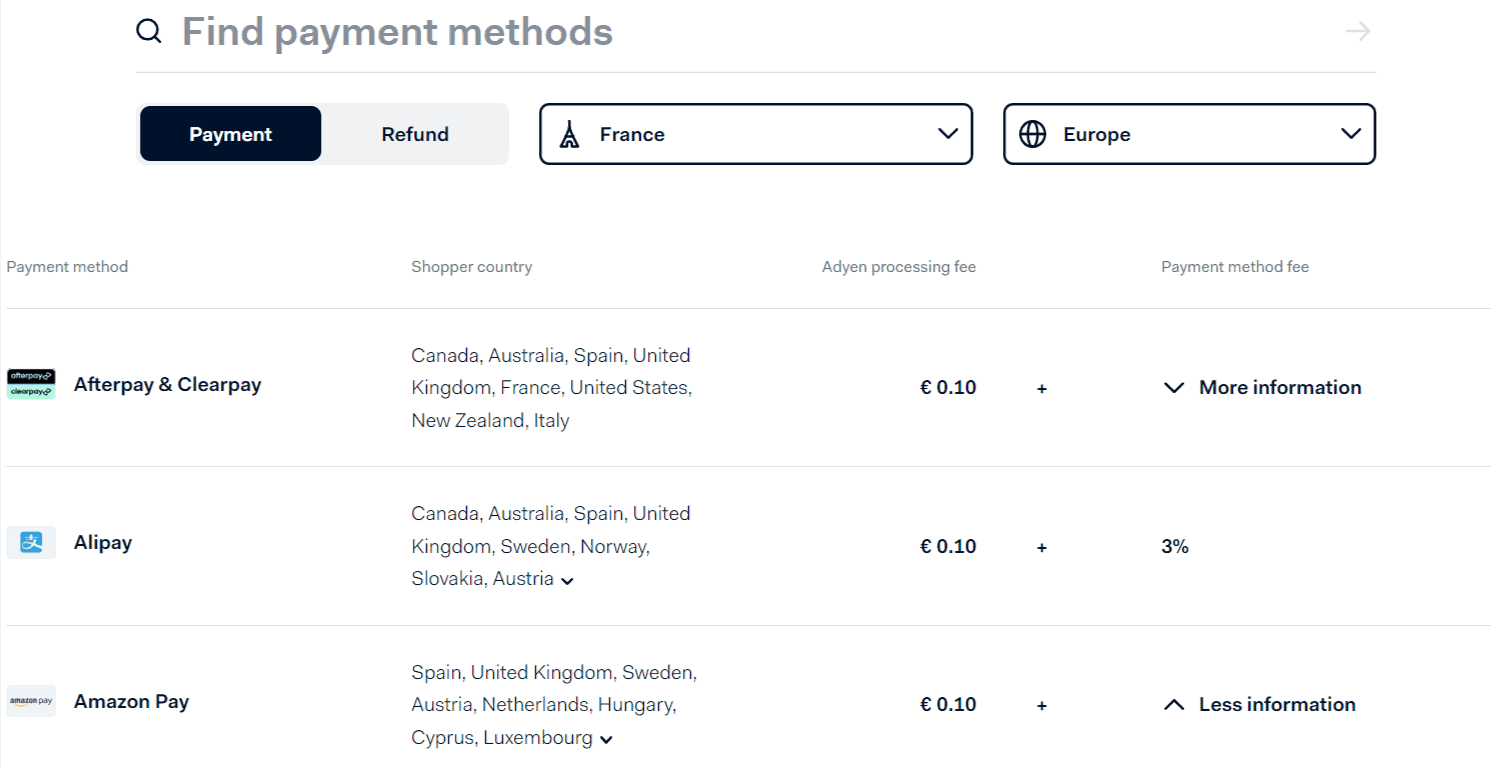1491x768 pixels.
Task: Toggle more shopper countries for Alipay
Action: [x=567, y=580]
